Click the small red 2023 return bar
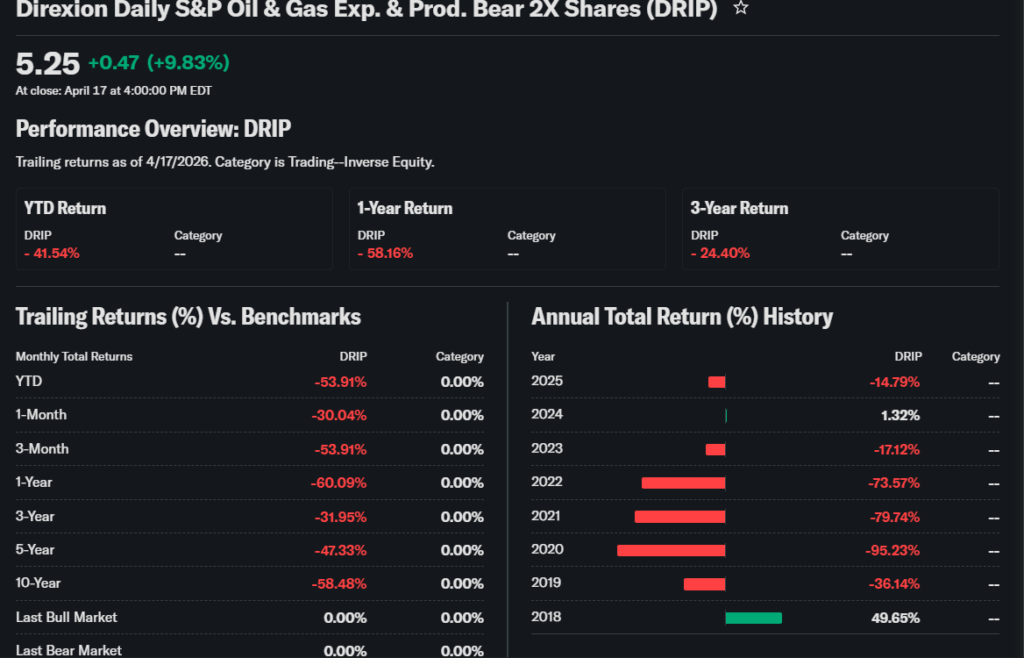Image resolution: width=1024 pixels, height=658 pixels. [x=715, y=449]
